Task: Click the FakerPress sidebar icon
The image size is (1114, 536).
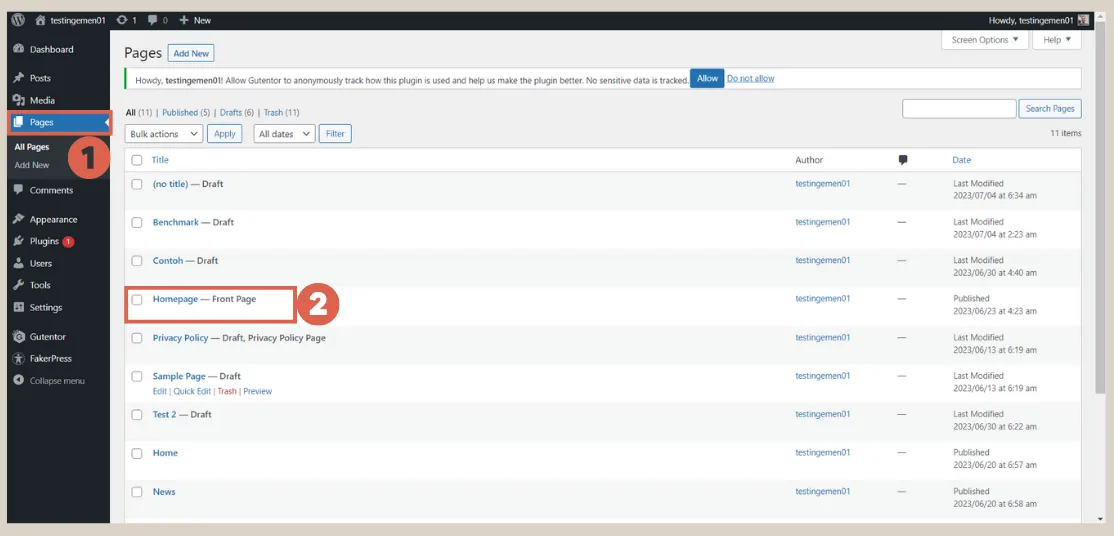Action: coord(19,358)
